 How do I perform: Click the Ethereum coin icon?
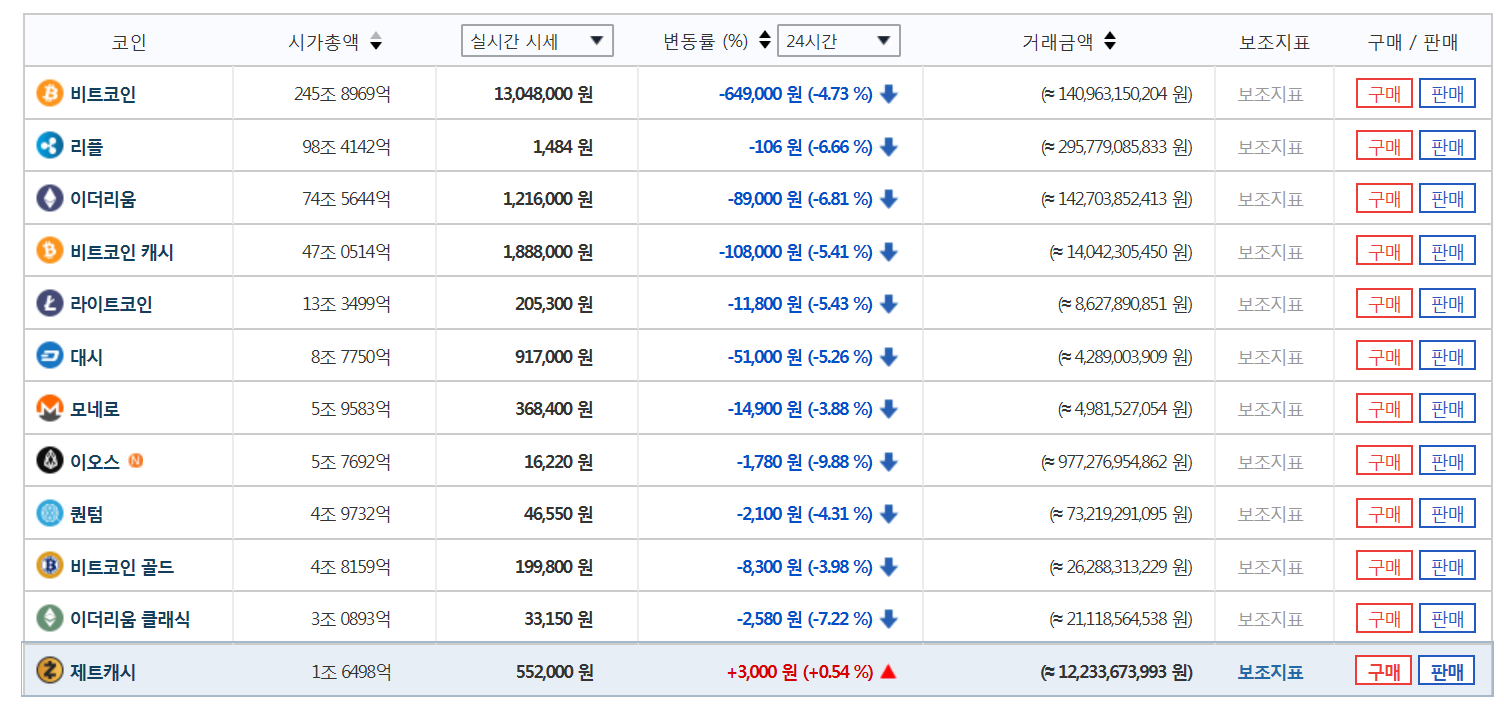(49, 199)
